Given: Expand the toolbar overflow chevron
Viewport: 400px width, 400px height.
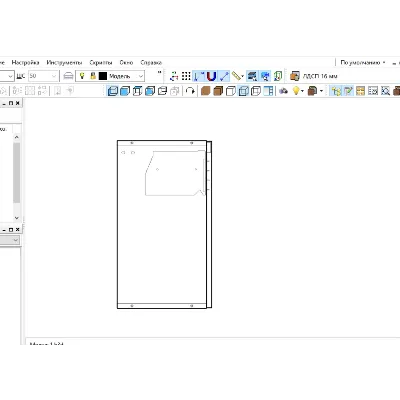Looking at the screenshot, I should [x=160, y=72].
